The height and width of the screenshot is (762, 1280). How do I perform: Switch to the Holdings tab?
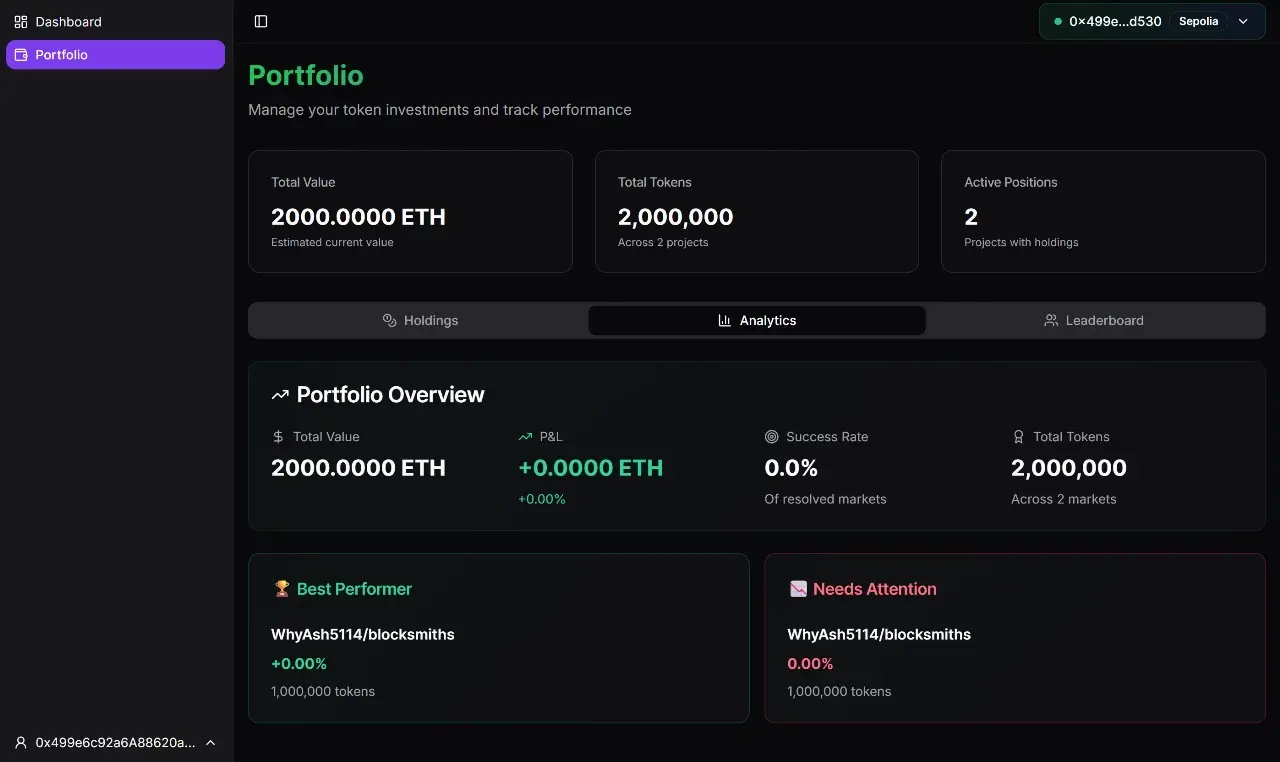coord(420,321)
